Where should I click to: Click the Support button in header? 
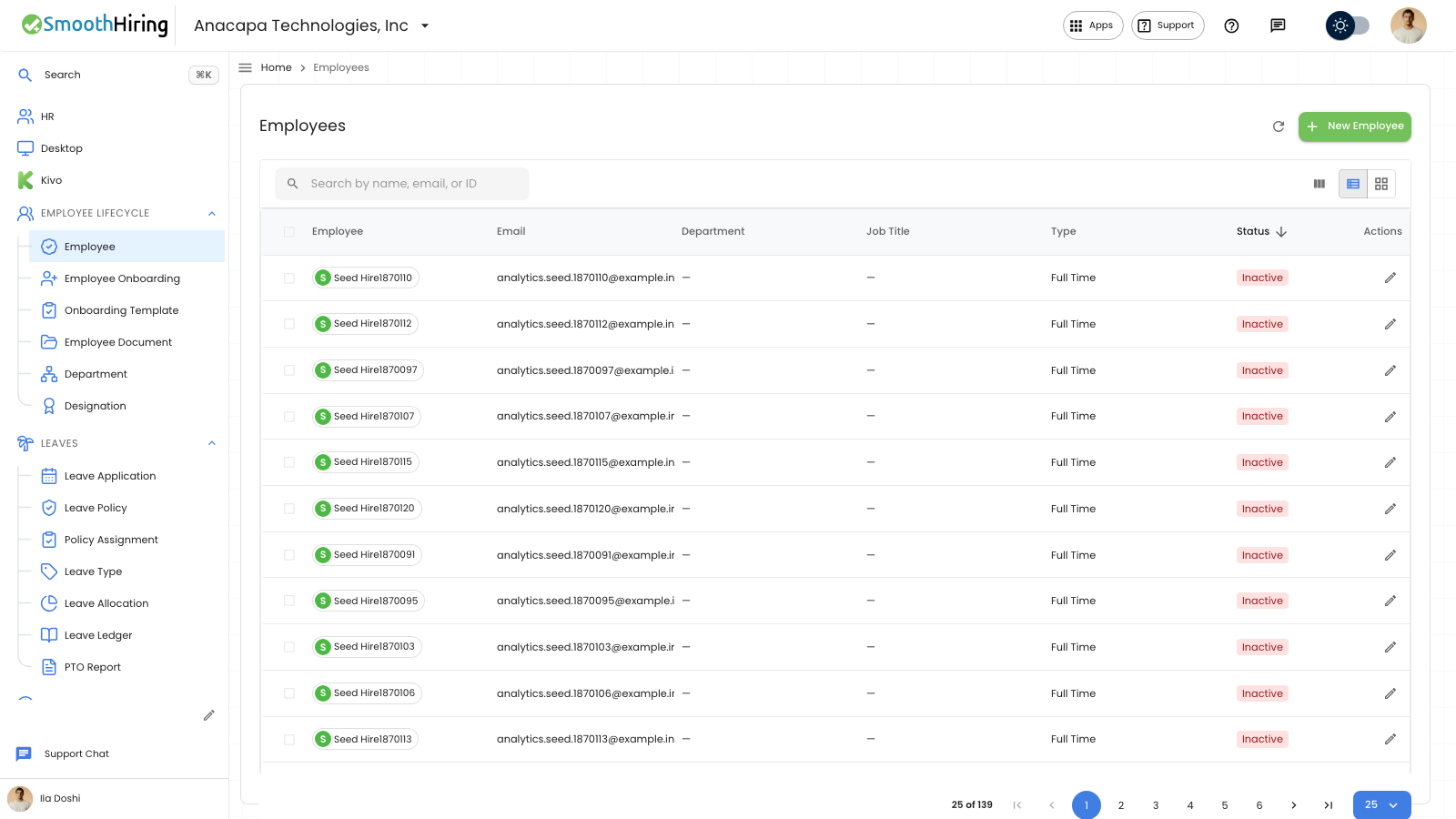[x=1168, y=25]
